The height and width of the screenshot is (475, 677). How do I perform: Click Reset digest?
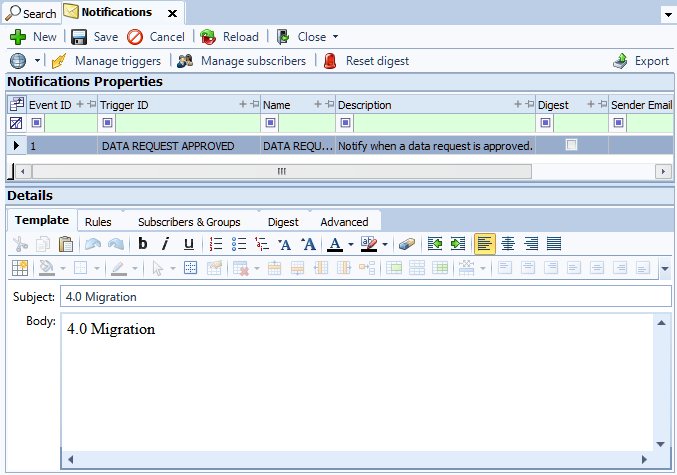(x=366, y=61)
